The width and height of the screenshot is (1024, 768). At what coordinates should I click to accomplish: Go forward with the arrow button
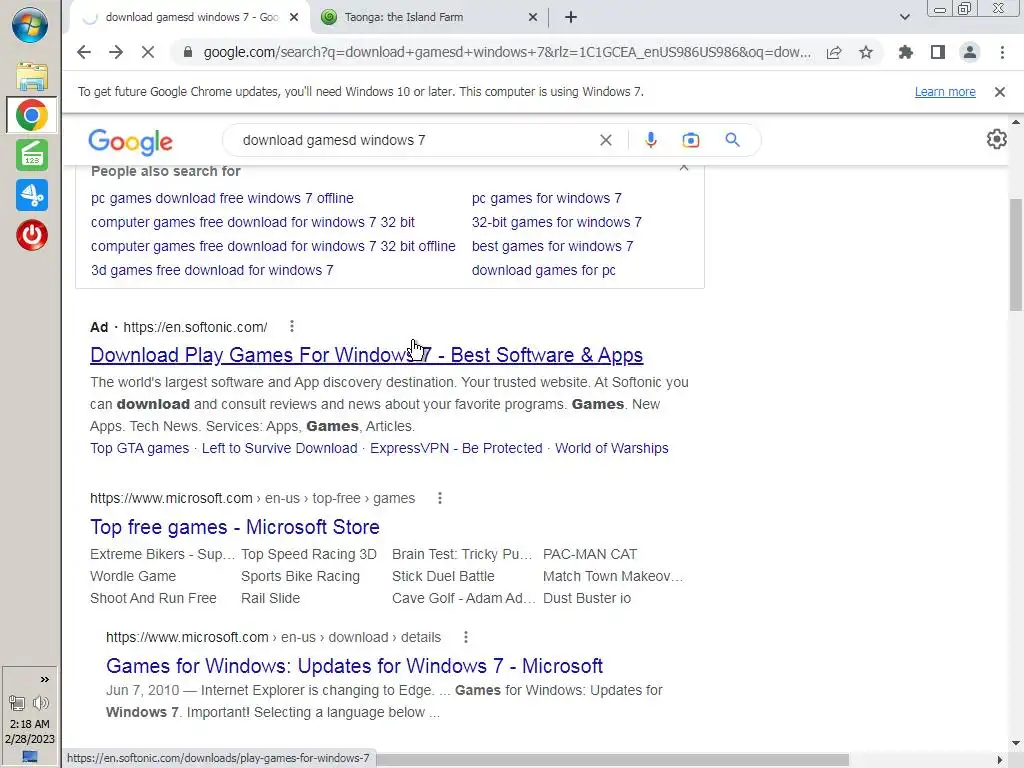[116, 52]
